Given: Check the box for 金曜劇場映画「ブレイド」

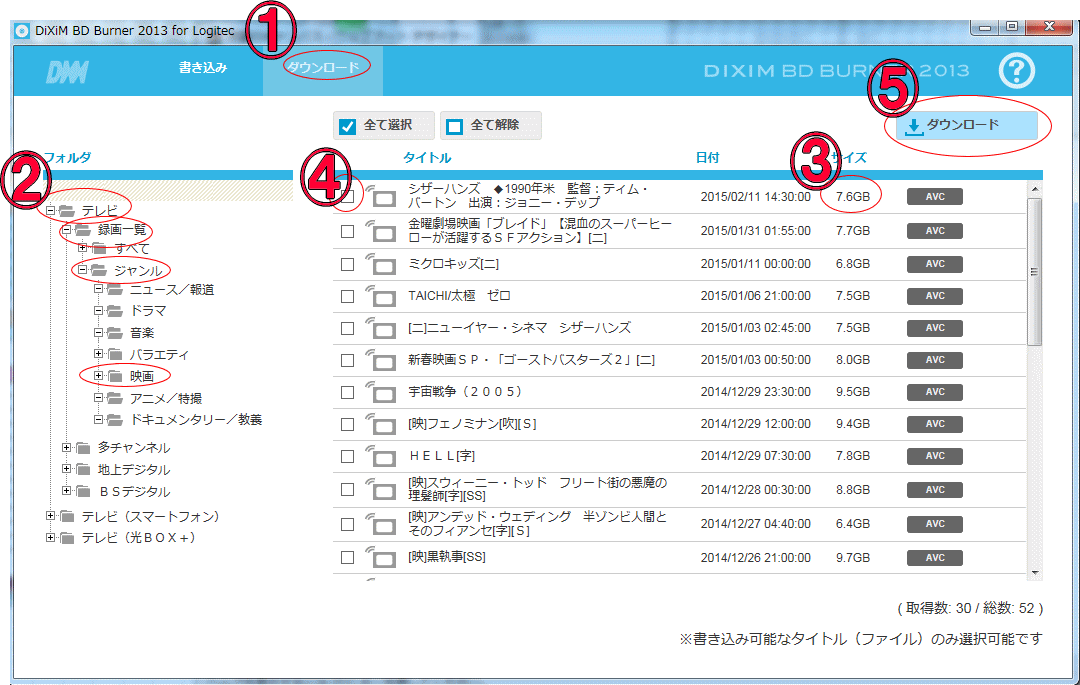Looking at the screenshot, I should point(348,231).
